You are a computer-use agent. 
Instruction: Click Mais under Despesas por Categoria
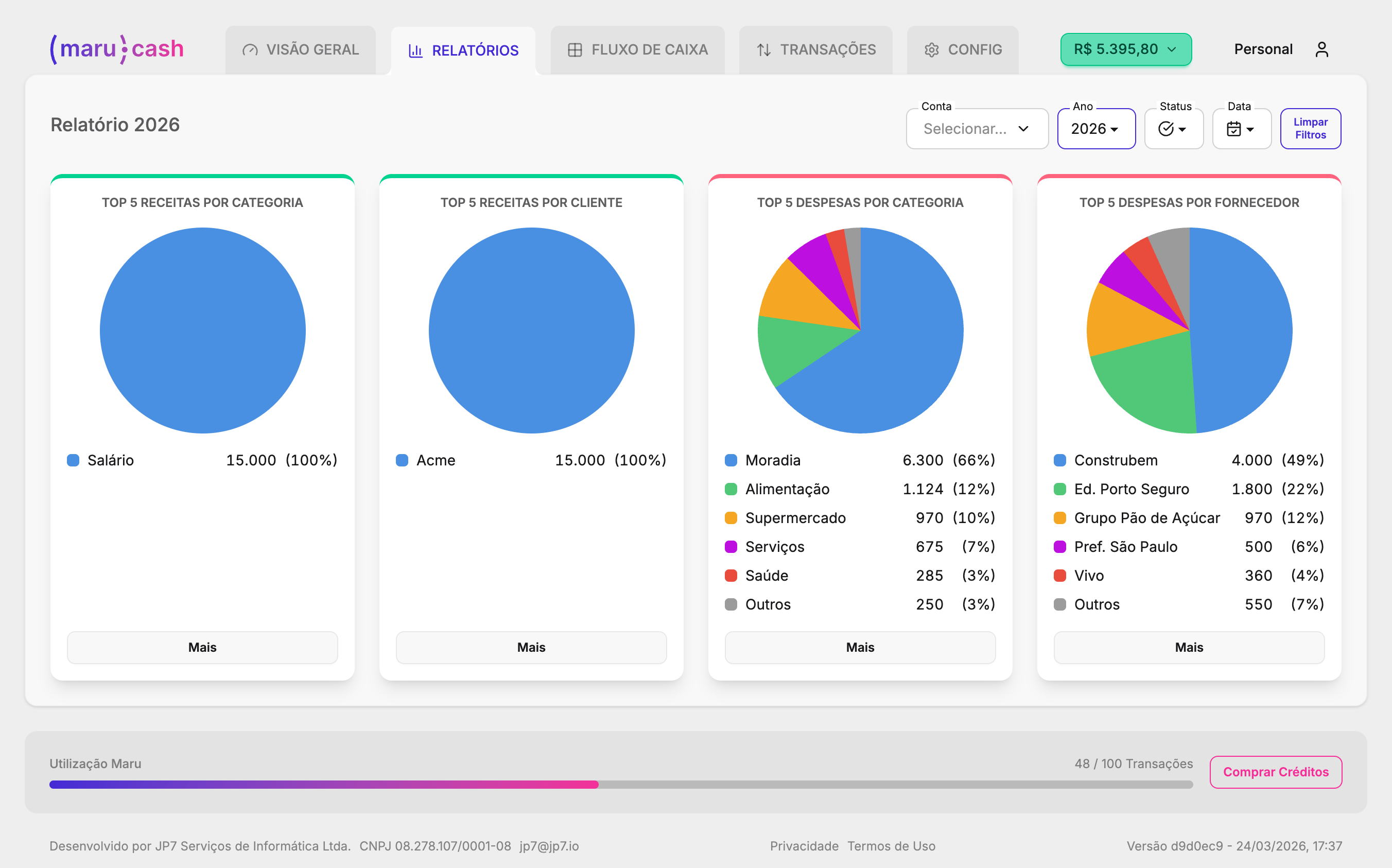point(860,647)
